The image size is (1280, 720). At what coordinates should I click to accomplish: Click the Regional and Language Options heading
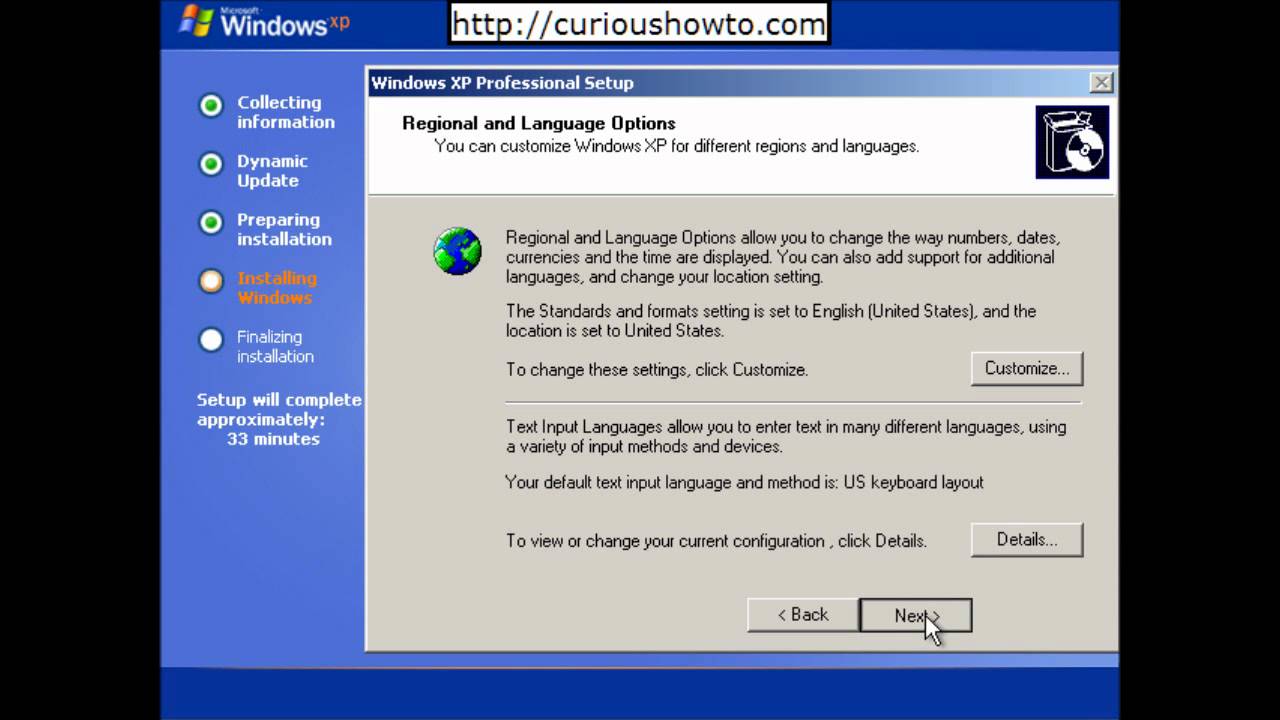(x=539, y=123)
